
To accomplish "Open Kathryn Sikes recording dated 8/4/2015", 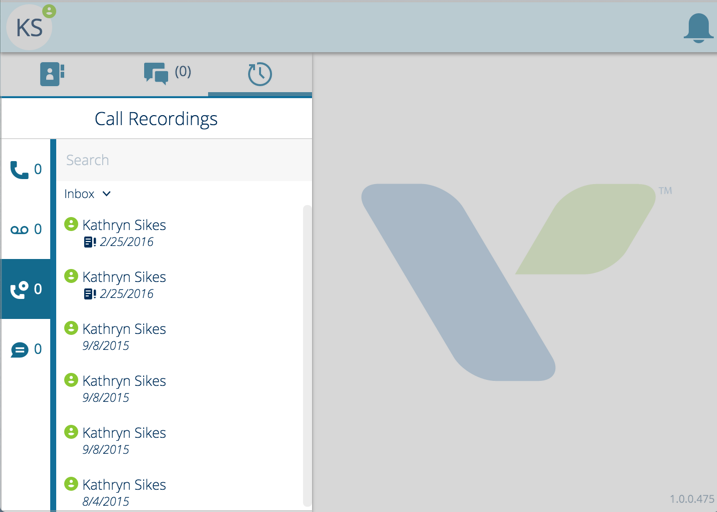I will 180,492.
